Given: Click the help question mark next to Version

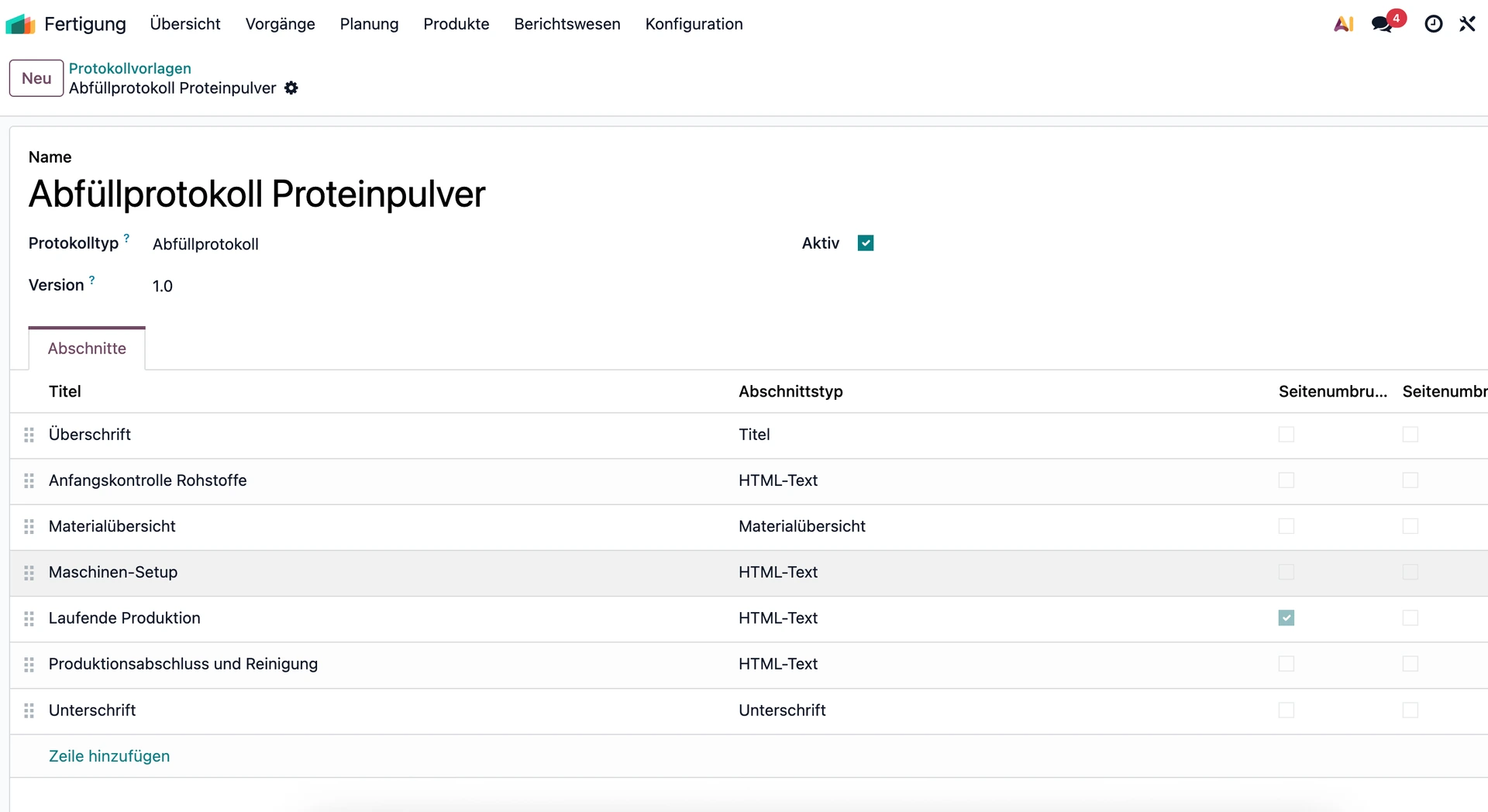Looking at the screenshot, I should (91, 280).
